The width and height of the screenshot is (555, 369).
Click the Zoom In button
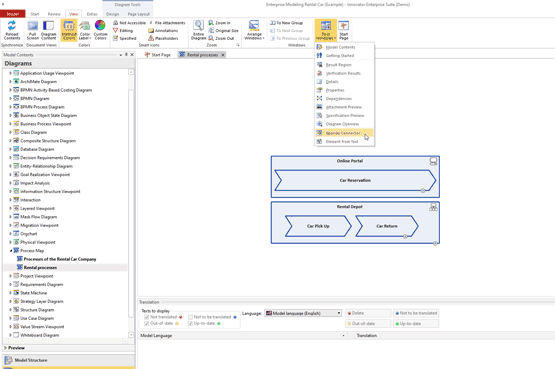pyautogui.click(x=219, y=23)
